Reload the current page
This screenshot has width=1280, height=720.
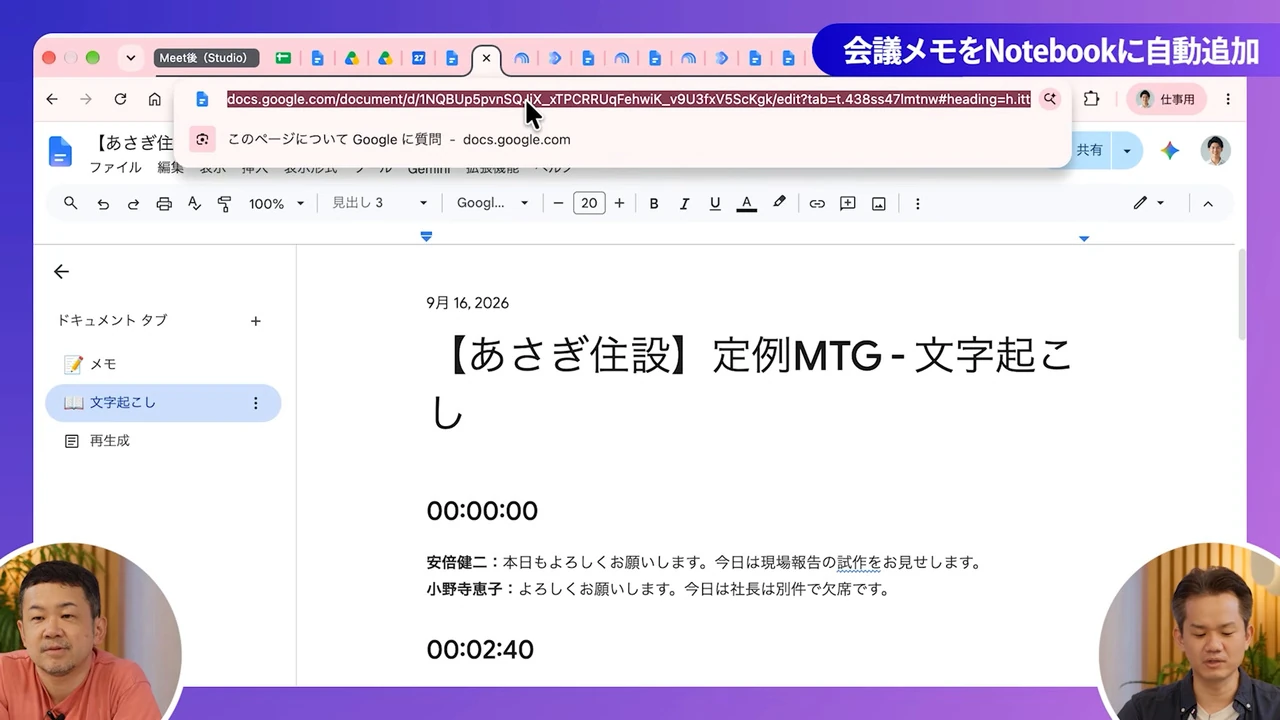tap(120, 99)
